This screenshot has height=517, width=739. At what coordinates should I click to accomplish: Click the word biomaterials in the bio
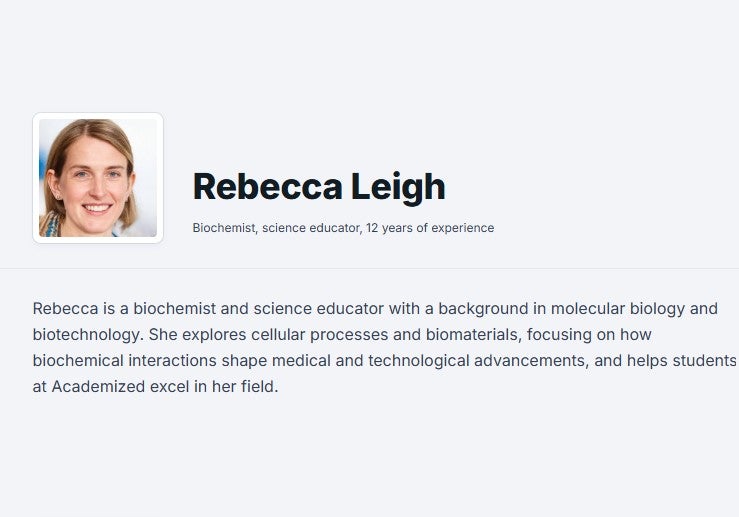[x=472, y=335]
